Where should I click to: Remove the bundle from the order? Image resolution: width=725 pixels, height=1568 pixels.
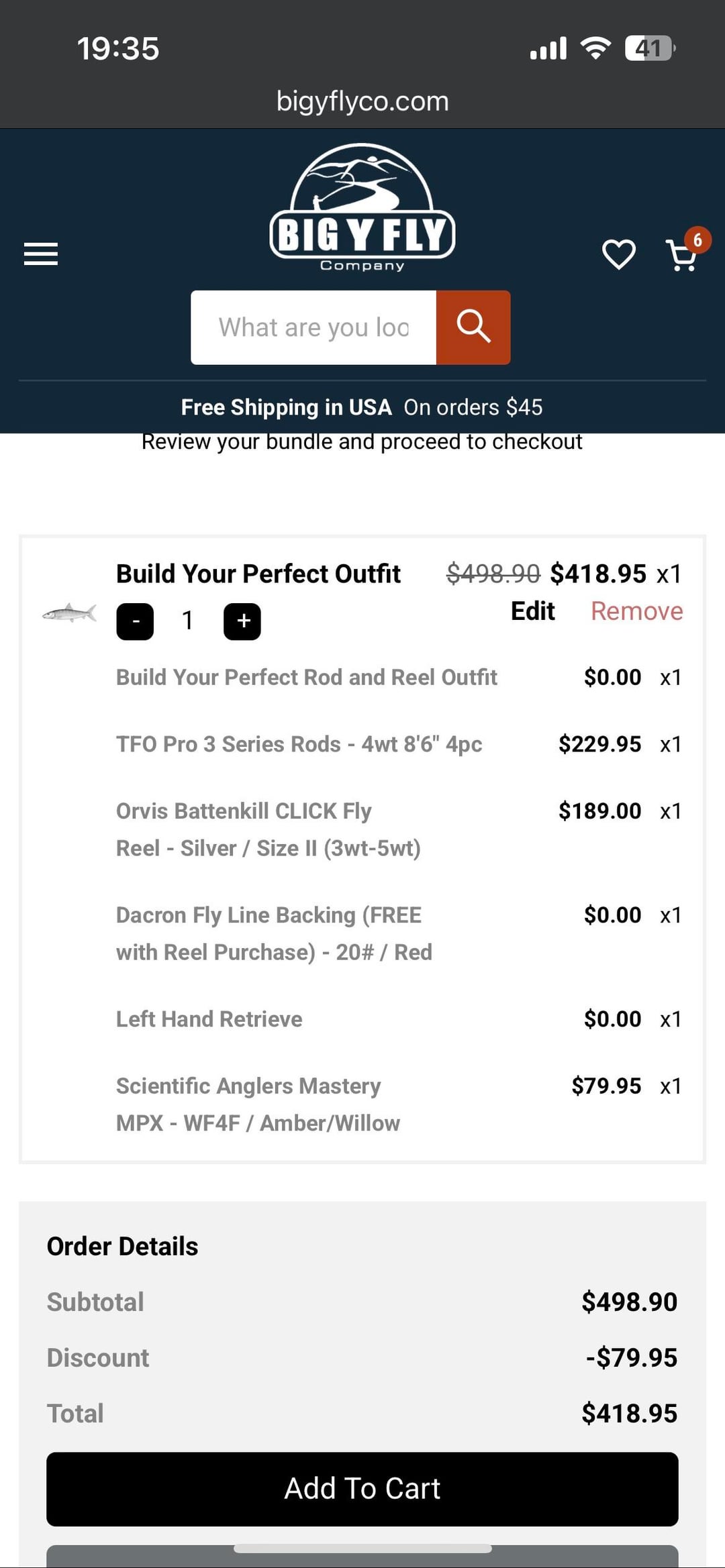coord(636,611)
